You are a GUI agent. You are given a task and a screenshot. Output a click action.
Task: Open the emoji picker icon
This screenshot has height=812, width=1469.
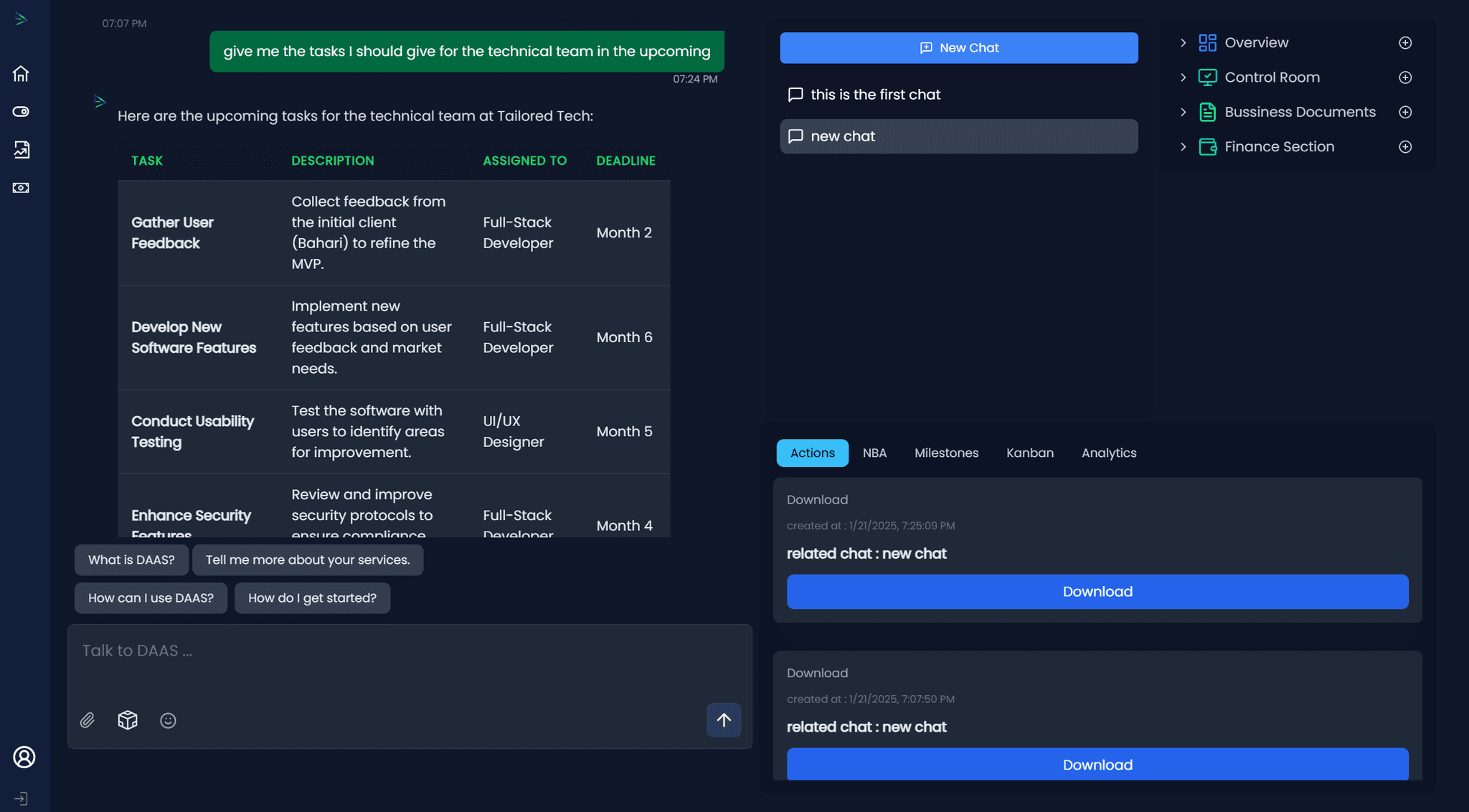click(168, 720)
